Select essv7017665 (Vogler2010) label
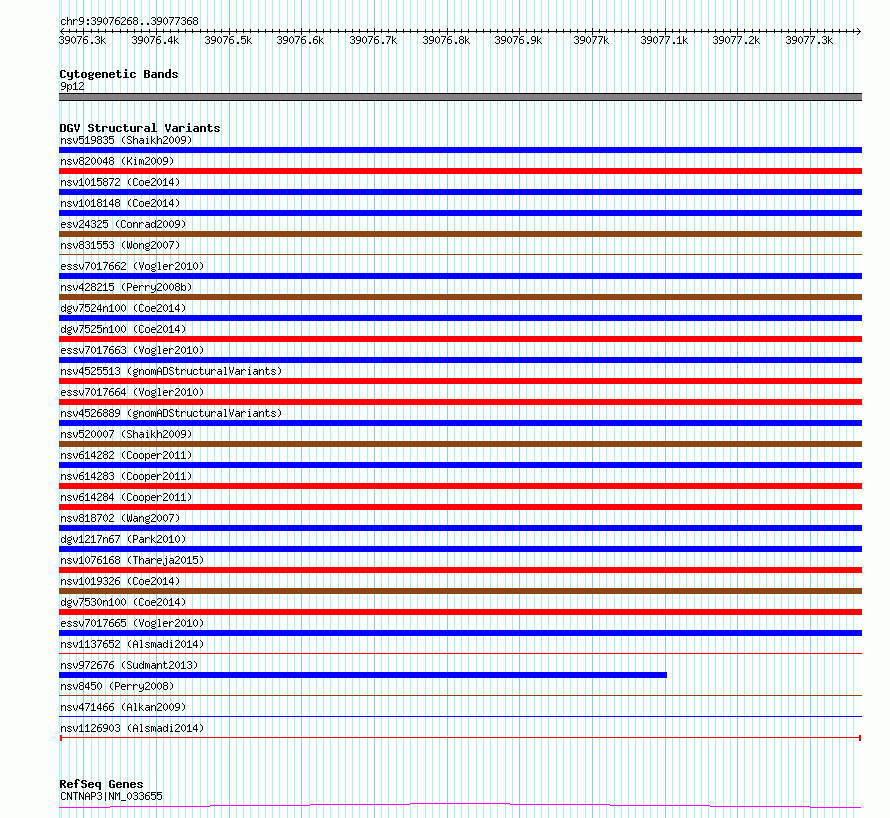The image size is (890, 818). tap(132, 623)
